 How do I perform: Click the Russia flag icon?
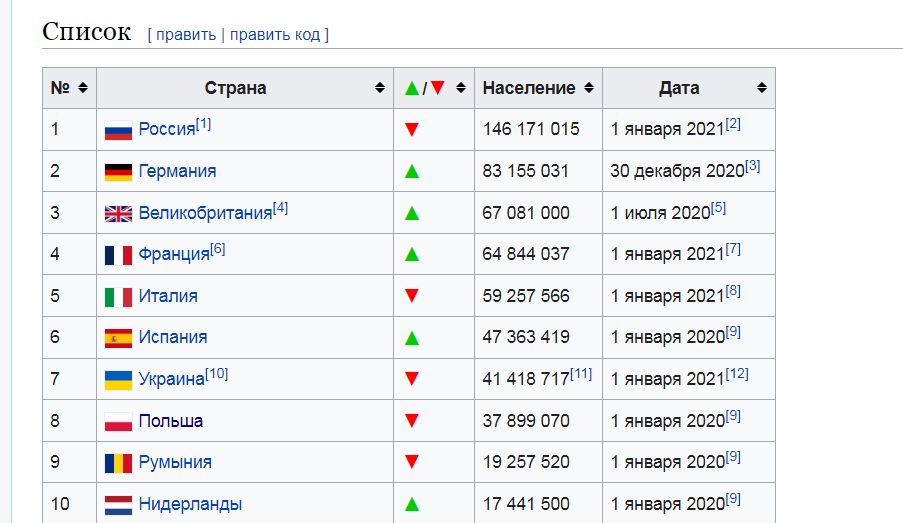click(118, 130)
